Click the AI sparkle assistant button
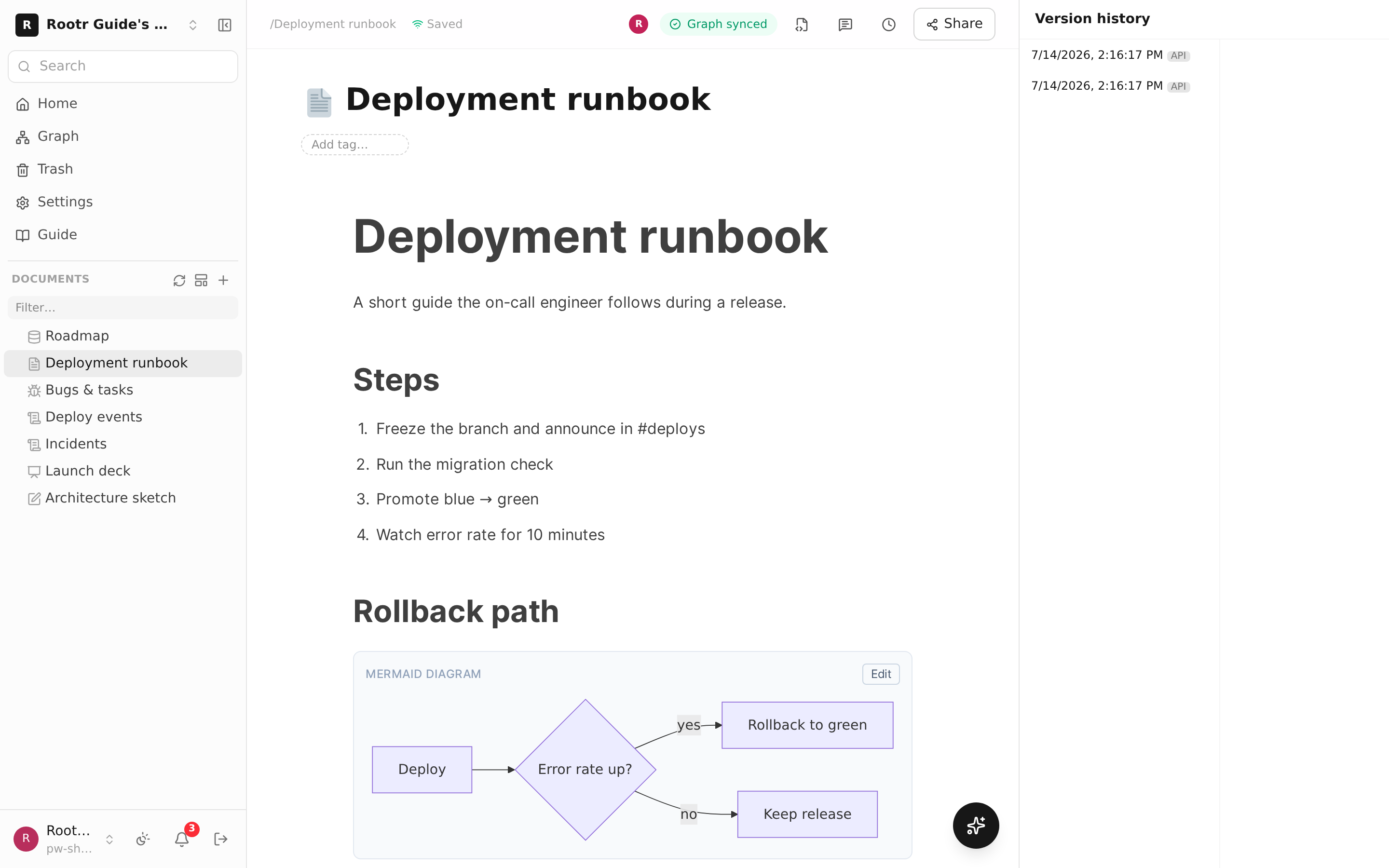The image size is (1389, 868). click(976, 826)
